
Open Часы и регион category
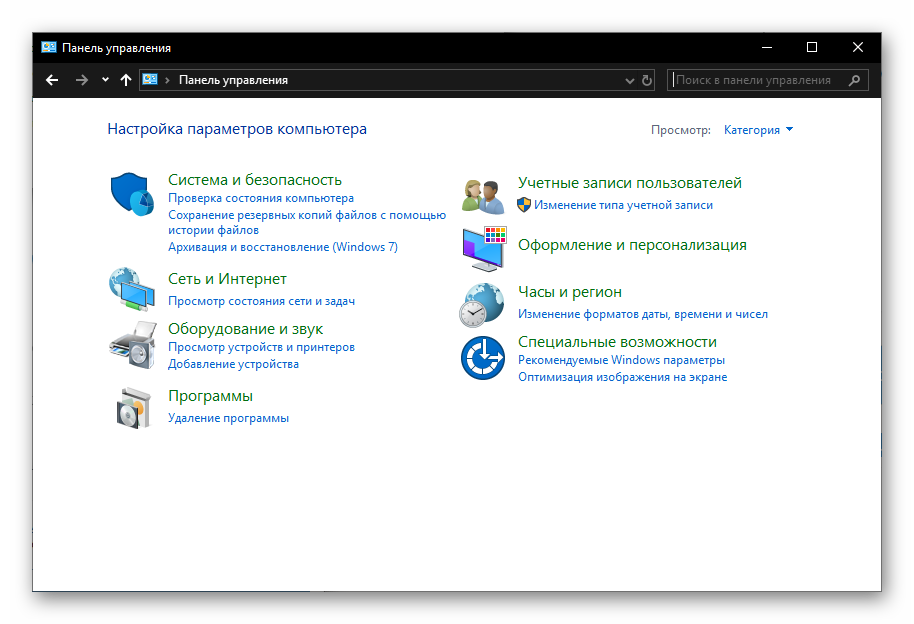pos(570,292)
